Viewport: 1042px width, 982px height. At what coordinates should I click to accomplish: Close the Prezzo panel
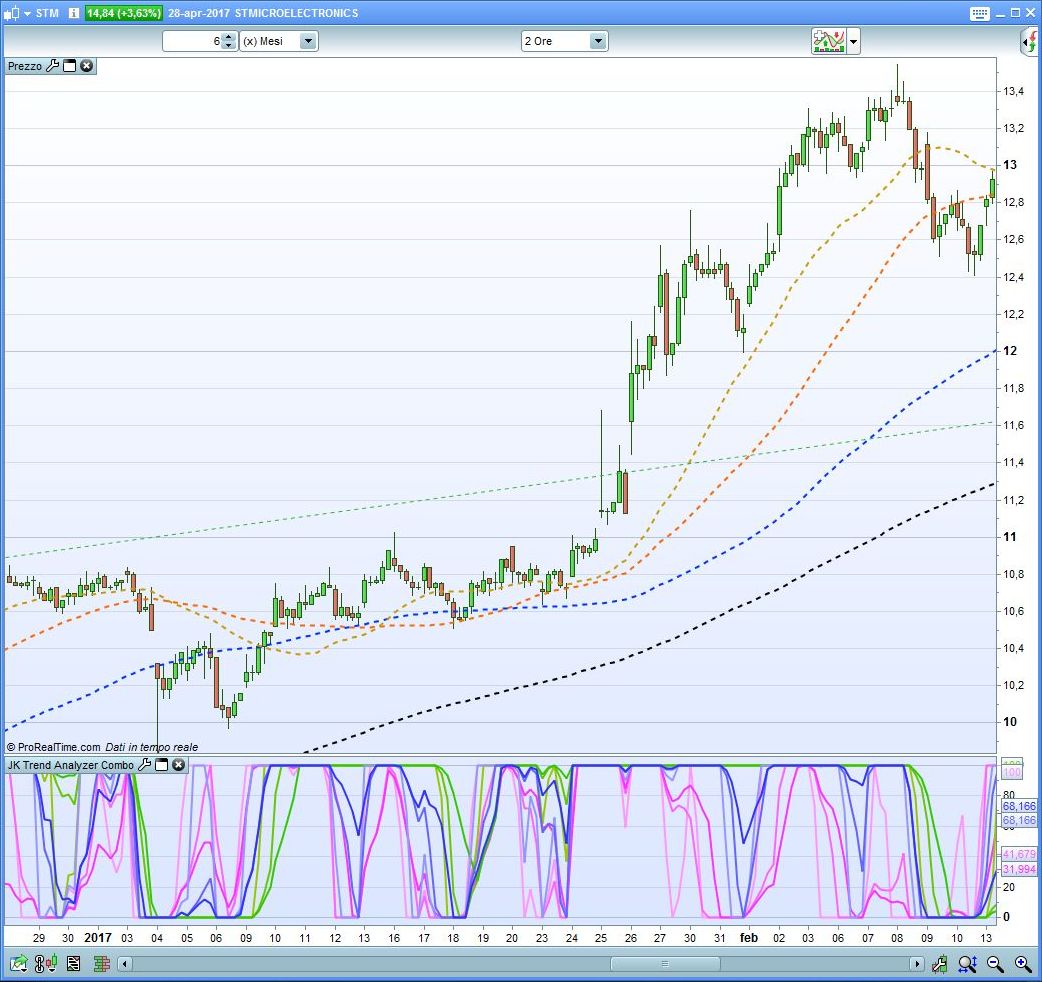86,66
